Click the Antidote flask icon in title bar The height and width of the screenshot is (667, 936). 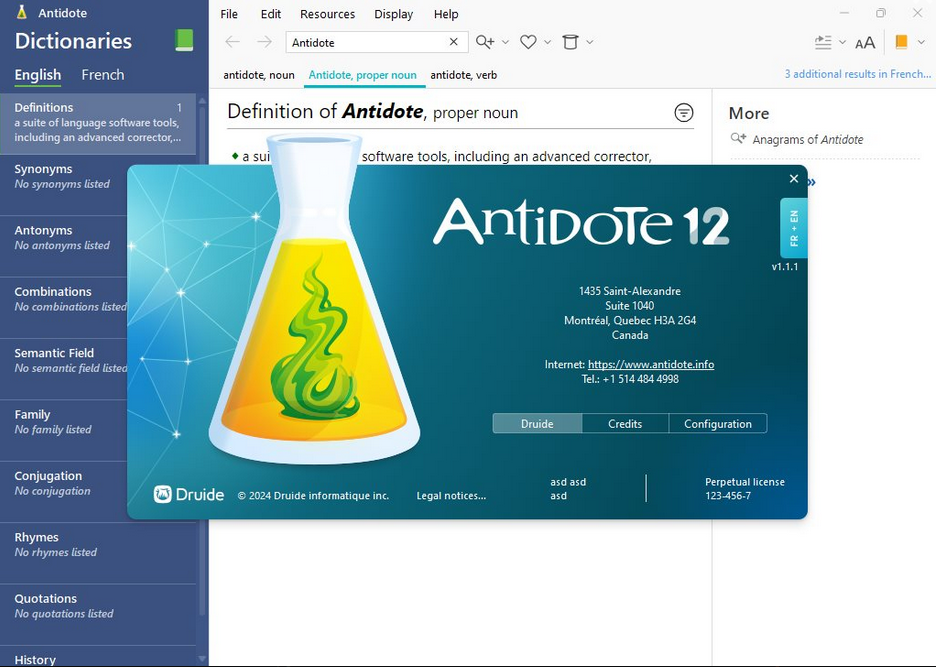click(22, 13)
